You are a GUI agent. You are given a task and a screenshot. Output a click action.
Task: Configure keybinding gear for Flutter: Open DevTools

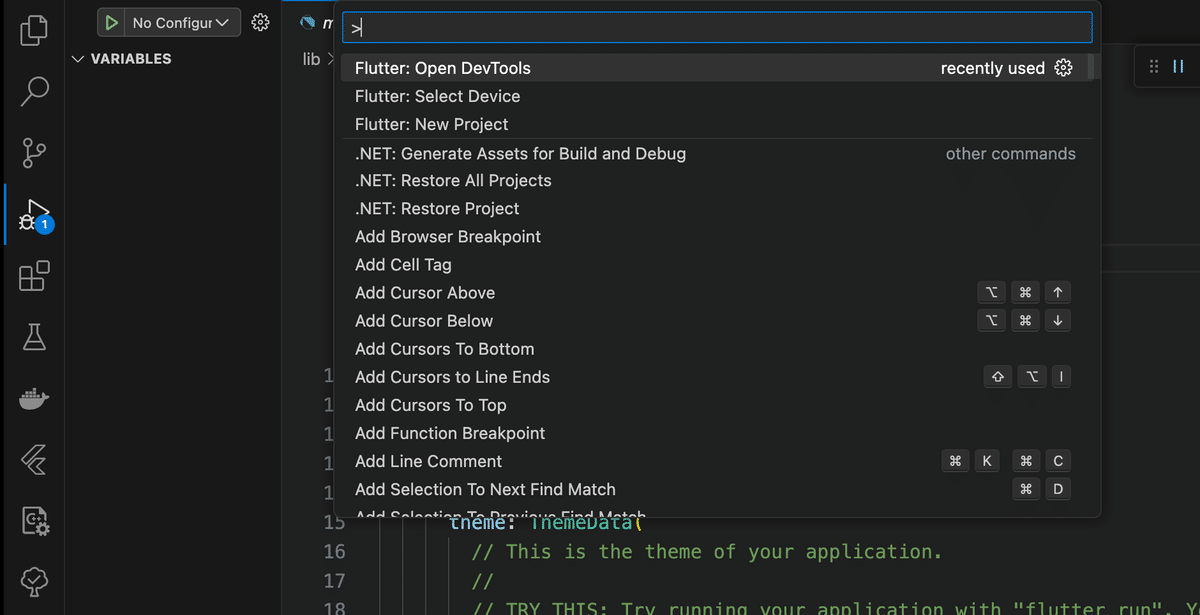click(1064, 68)
